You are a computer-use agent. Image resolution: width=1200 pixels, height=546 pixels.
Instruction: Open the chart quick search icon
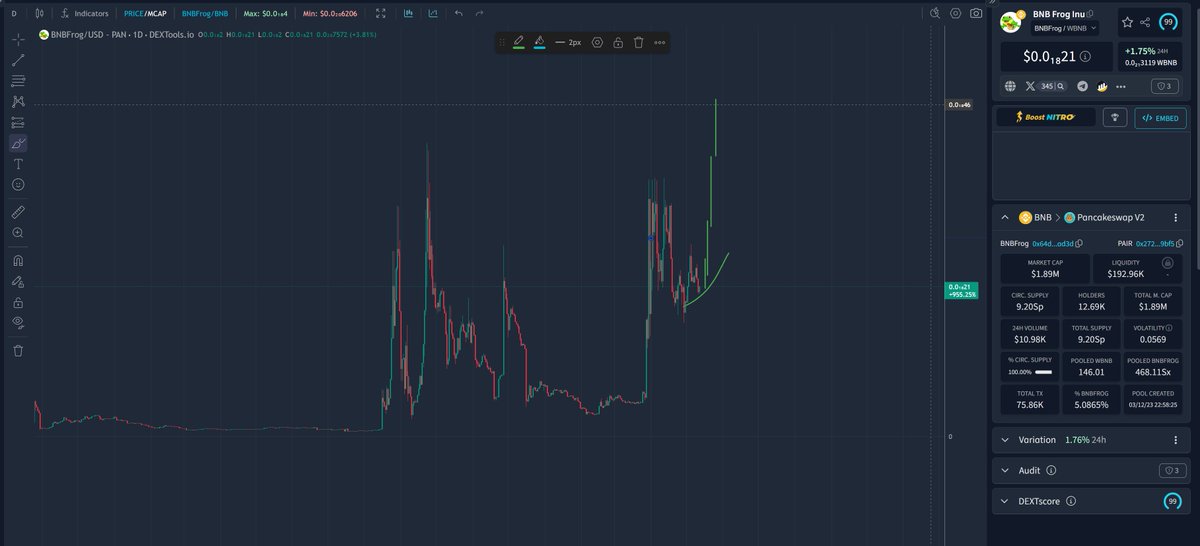tap(935, 13)
